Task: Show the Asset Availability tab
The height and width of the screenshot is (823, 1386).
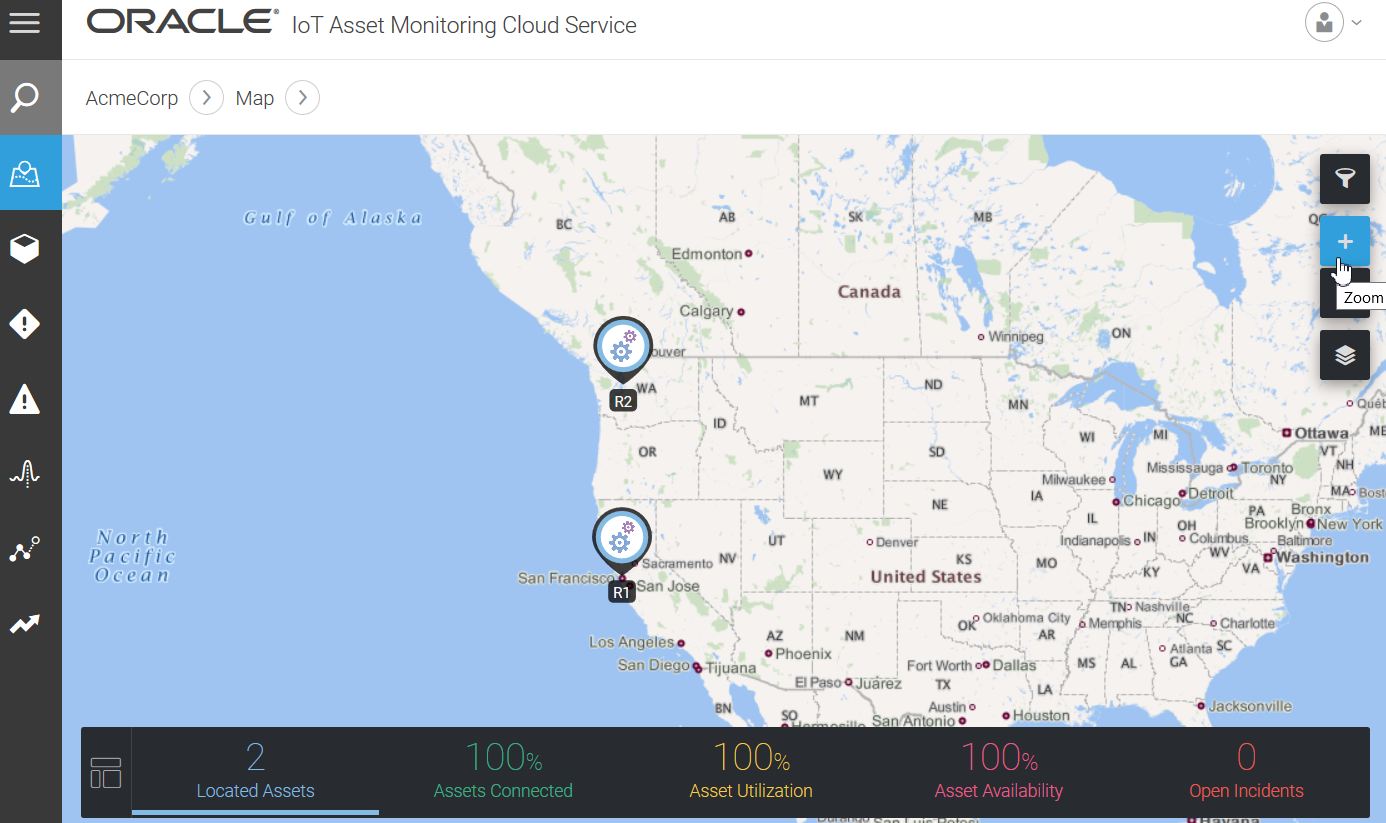Action: click(x=999, y=772)
